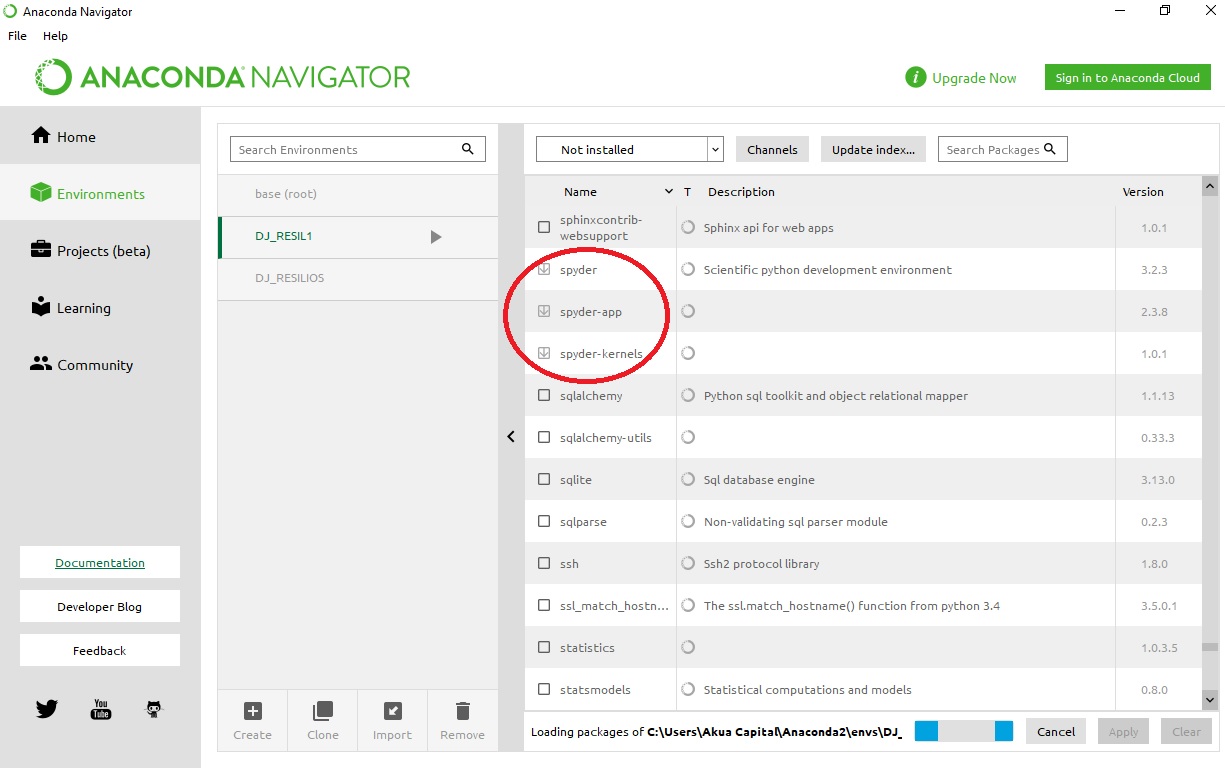The width and height of the screenshot is (1225, 768).
Task: Unmark the spyder-kernels install checkbox
Action: [544, 353]
